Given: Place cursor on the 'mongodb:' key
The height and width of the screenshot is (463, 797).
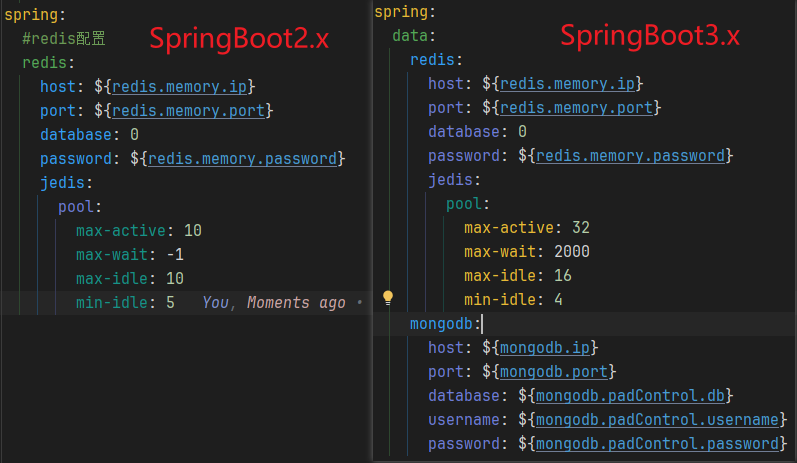Looking at the screenshot, I should (445, 324).
